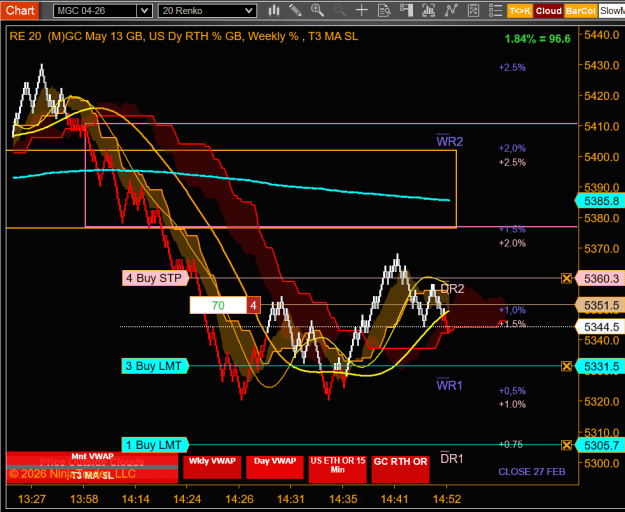Image resolution: width=625 pixels, height=512 pixels.
Task: Click the CLOSE 27 FEB label
Action: pyautogui.click(x=532, y=472)
